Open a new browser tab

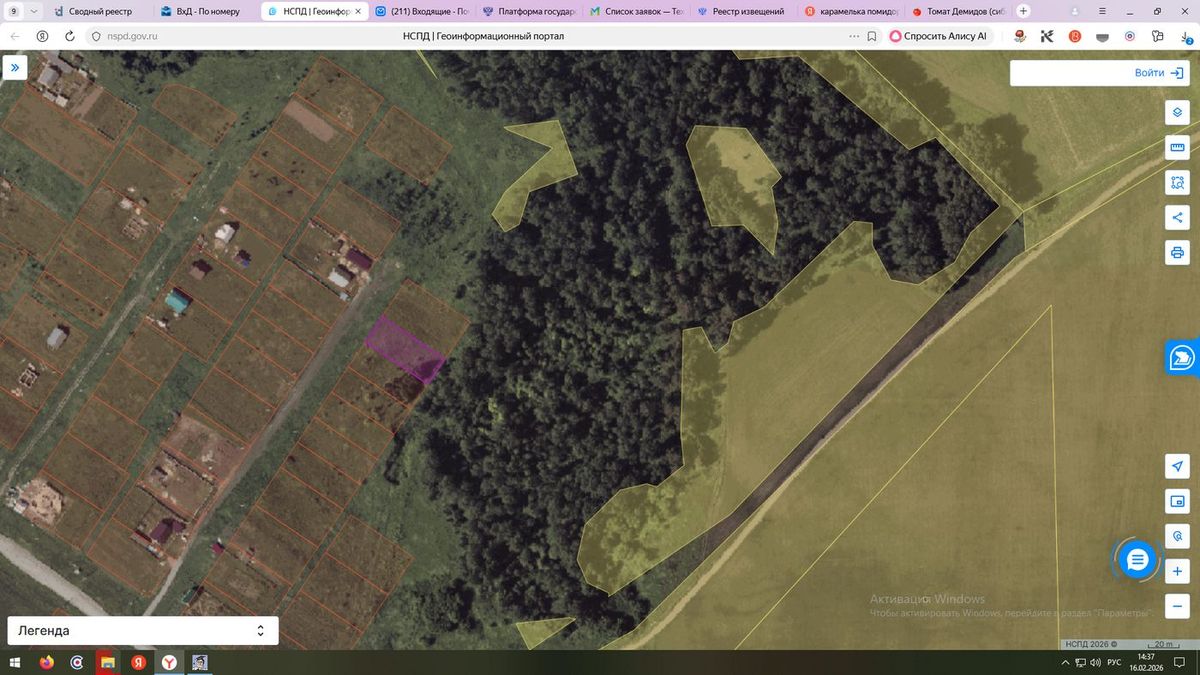coord(1023,11)
